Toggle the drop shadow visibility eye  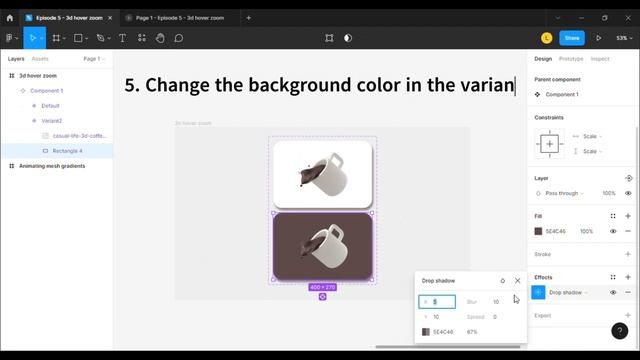[613, 293]
